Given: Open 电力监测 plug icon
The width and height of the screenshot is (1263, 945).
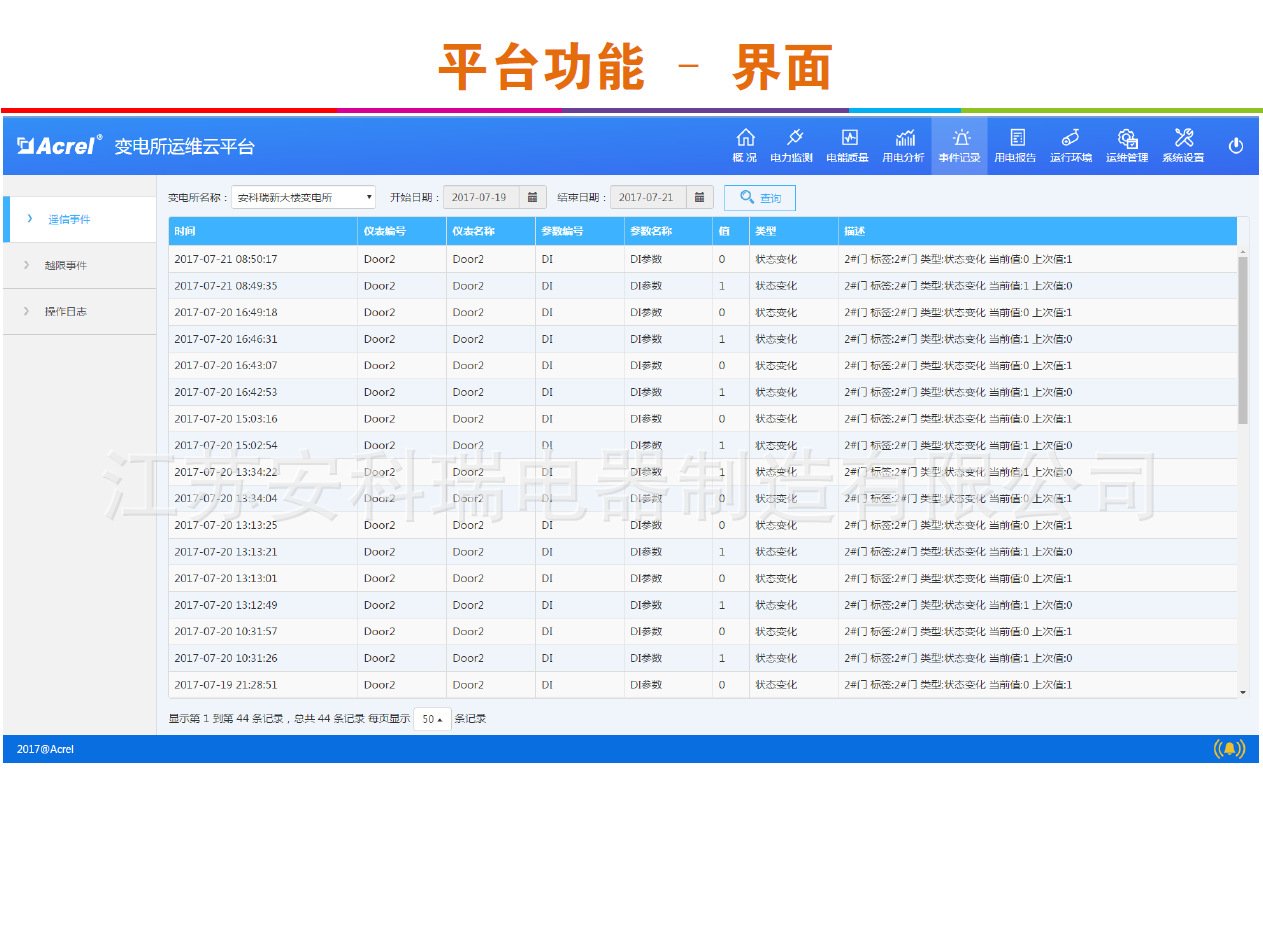Looking at the screenshot, I should 795,138.
